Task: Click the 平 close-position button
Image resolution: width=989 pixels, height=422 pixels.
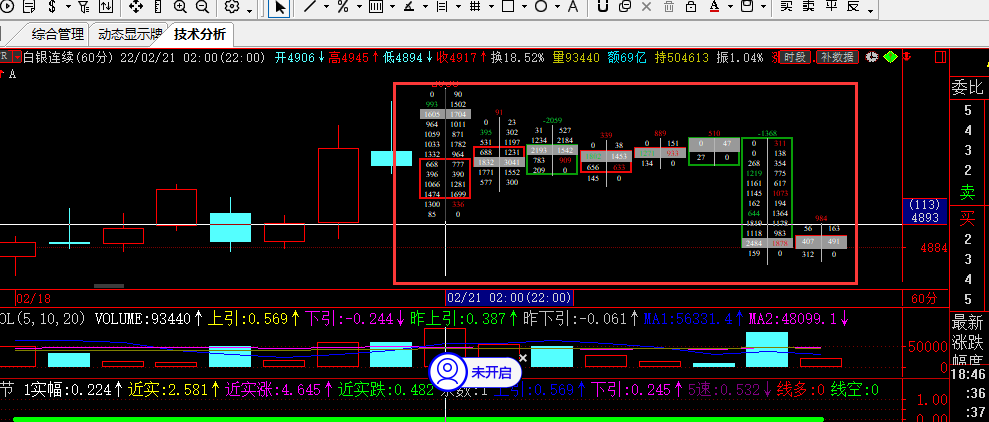Action: click(x=831, y=7)
